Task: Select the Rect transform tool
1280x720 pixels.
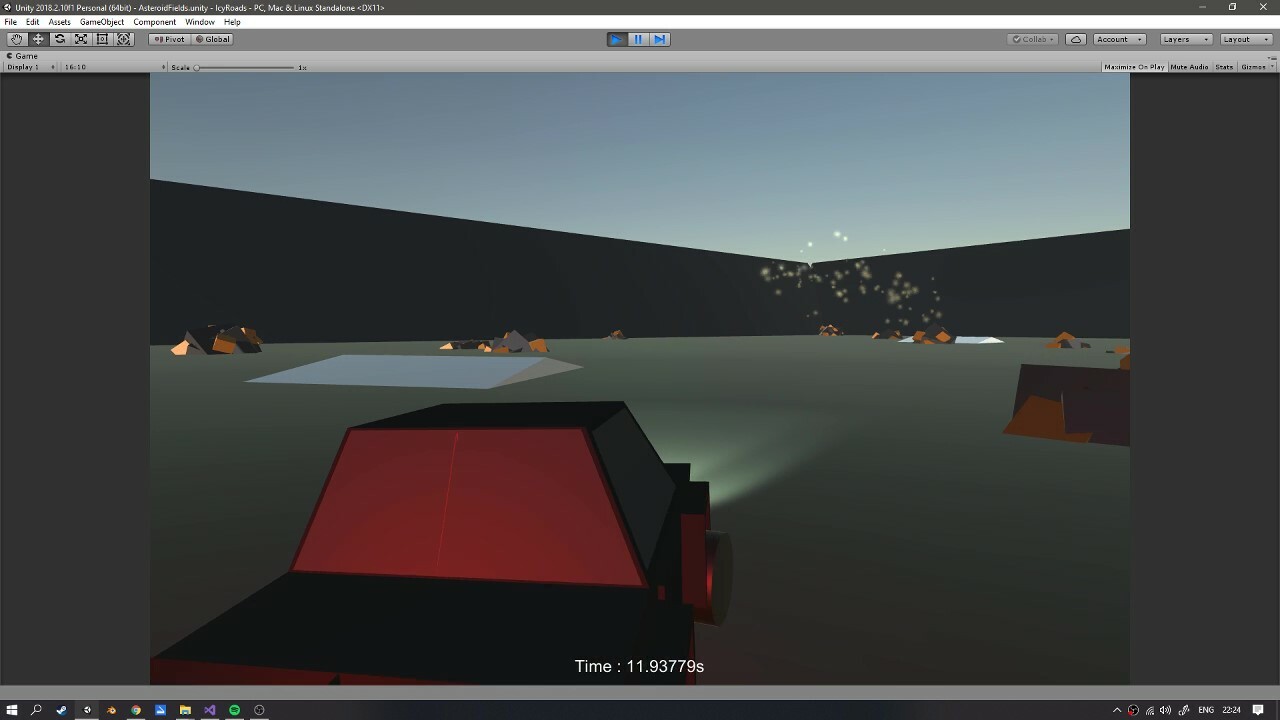Action: (x=102, y=39)
